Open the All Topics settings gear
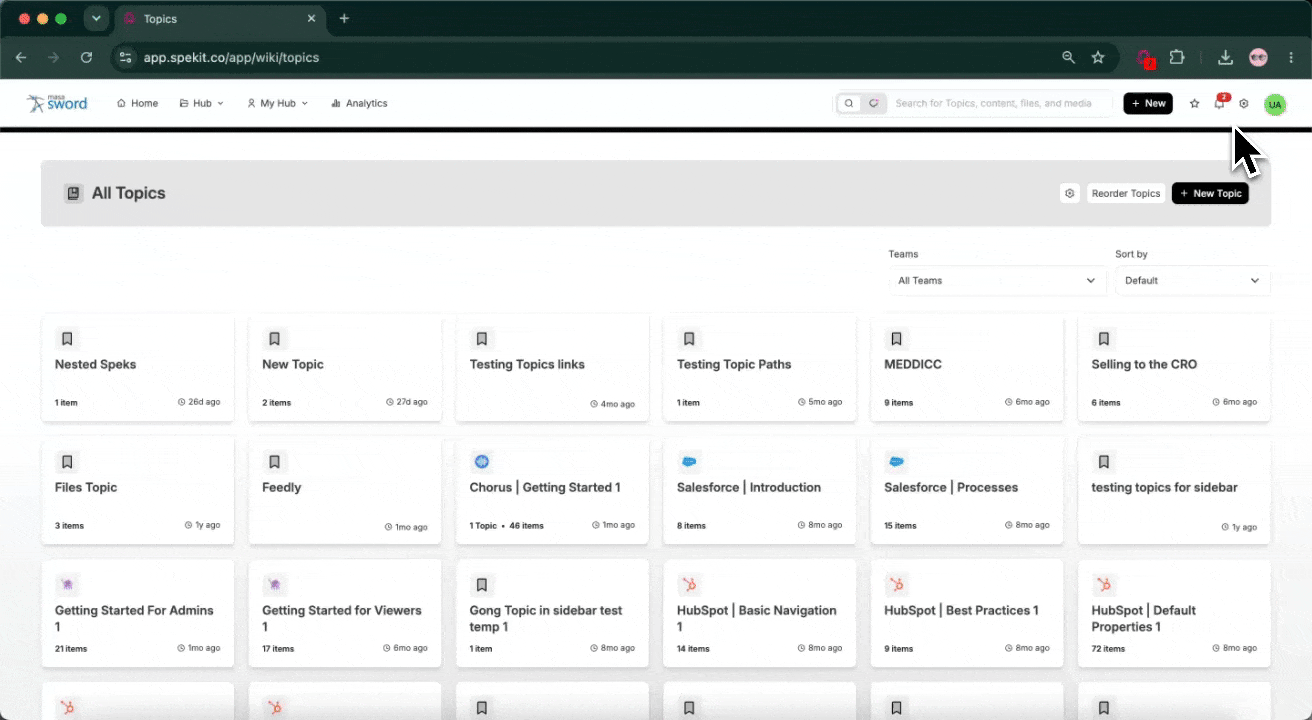 [x=1070, y=193]
